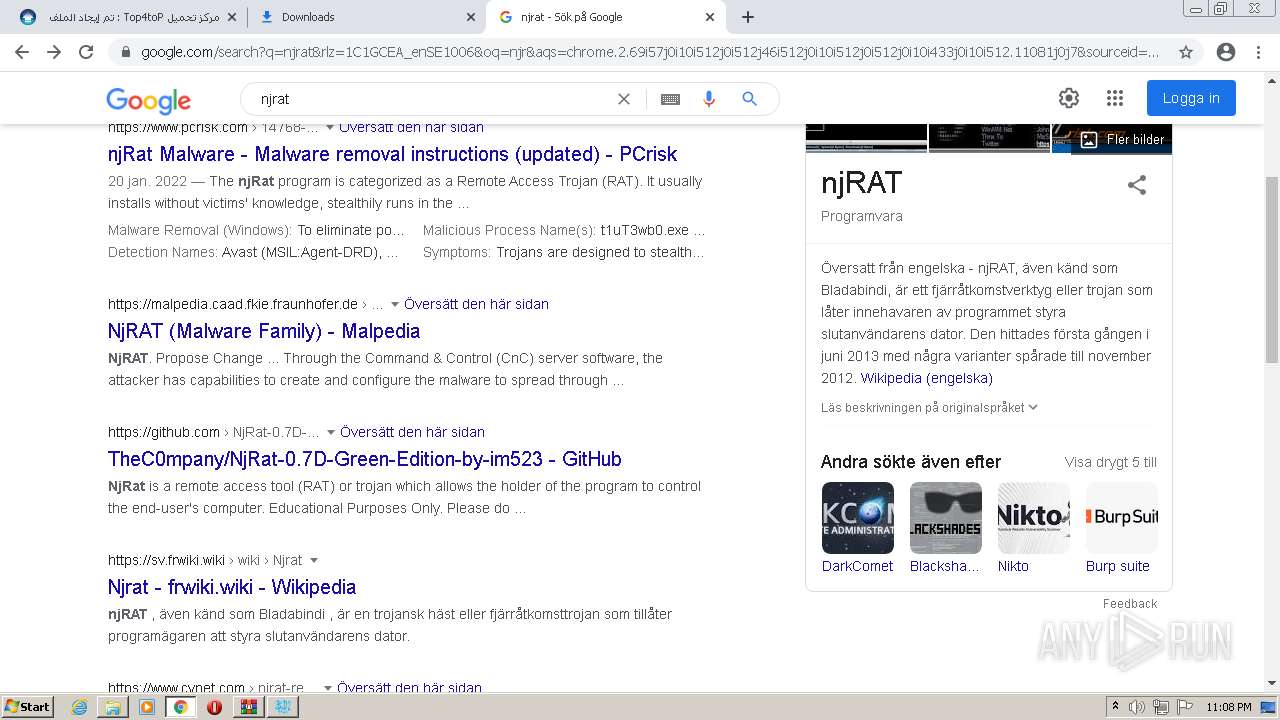This screenshot has height=720, width=1280.
Task: Expand Läs beskrivningen på originalspråket
Action: [929, 407]
